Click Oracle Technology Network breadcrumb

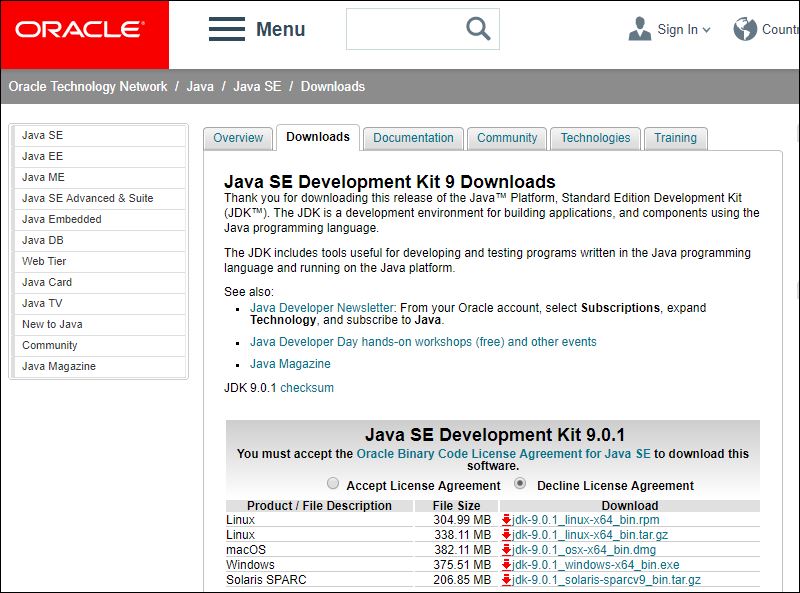pos(88,86)
